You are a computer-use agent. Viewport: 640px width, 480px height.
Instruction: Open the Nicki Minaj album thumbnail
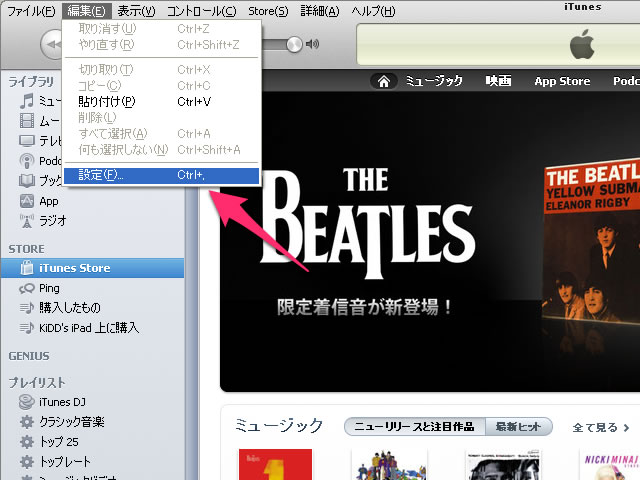(x=610, y=464)
